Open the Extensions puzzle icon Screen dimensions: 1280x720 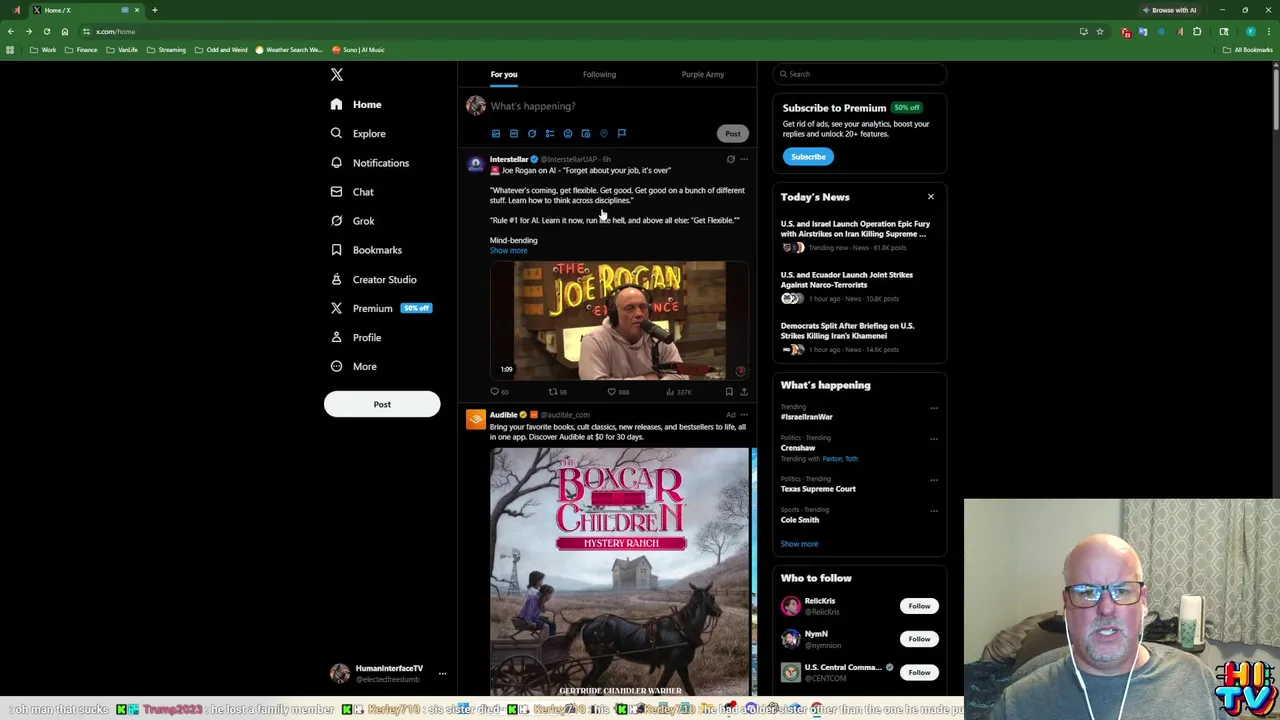(x=1197, y=32)
